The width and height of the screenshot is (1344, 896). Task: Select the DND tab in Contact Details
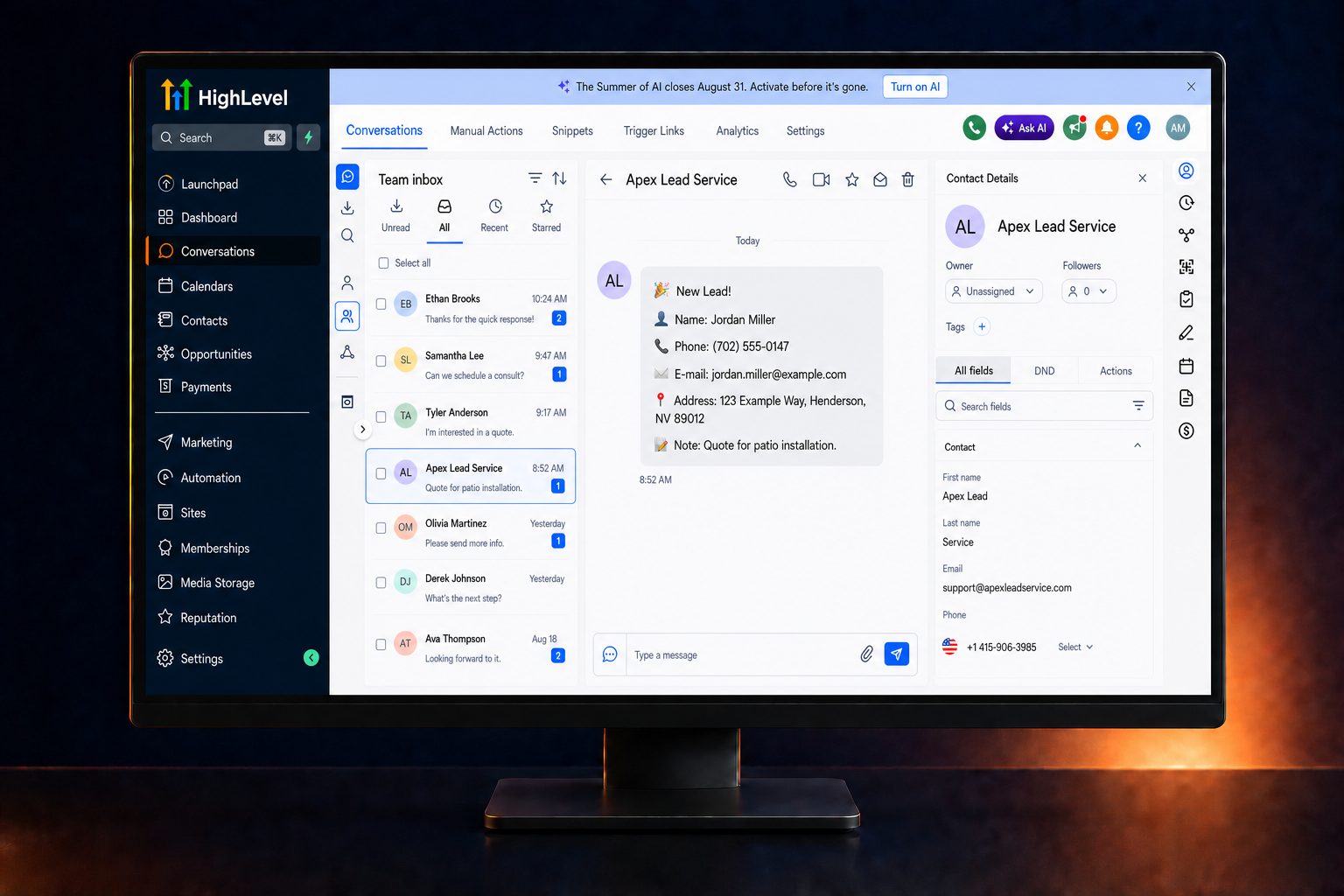click(1044, 371)
